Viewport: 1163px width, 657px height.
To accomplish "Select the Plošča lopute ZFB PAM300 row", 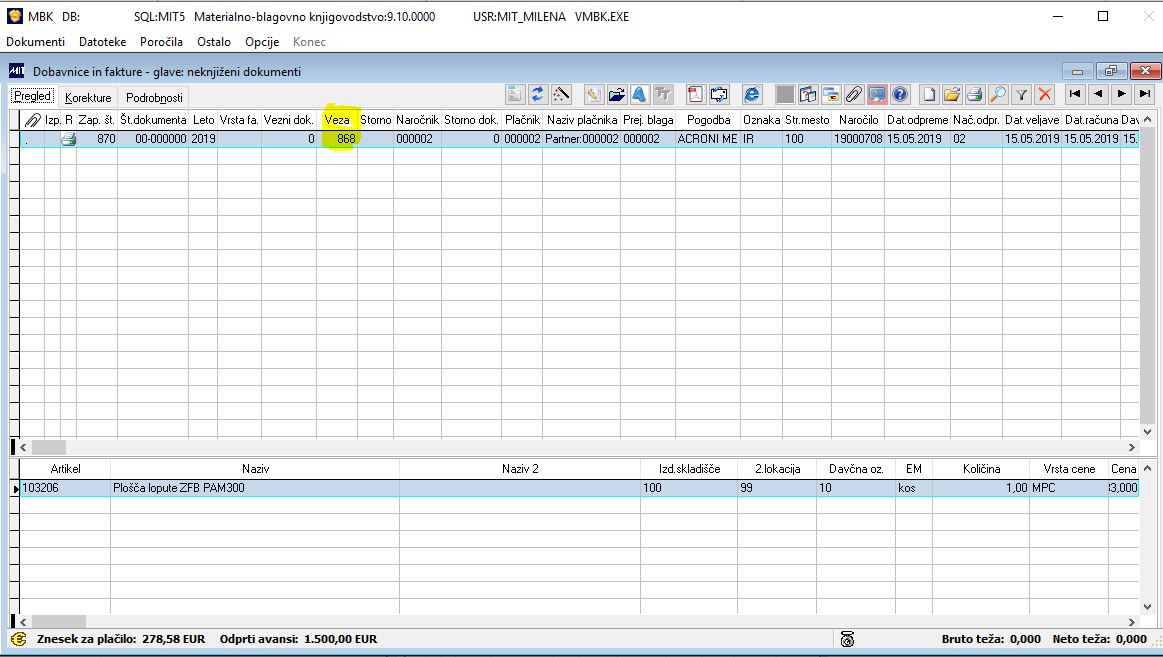I will 579,488.
